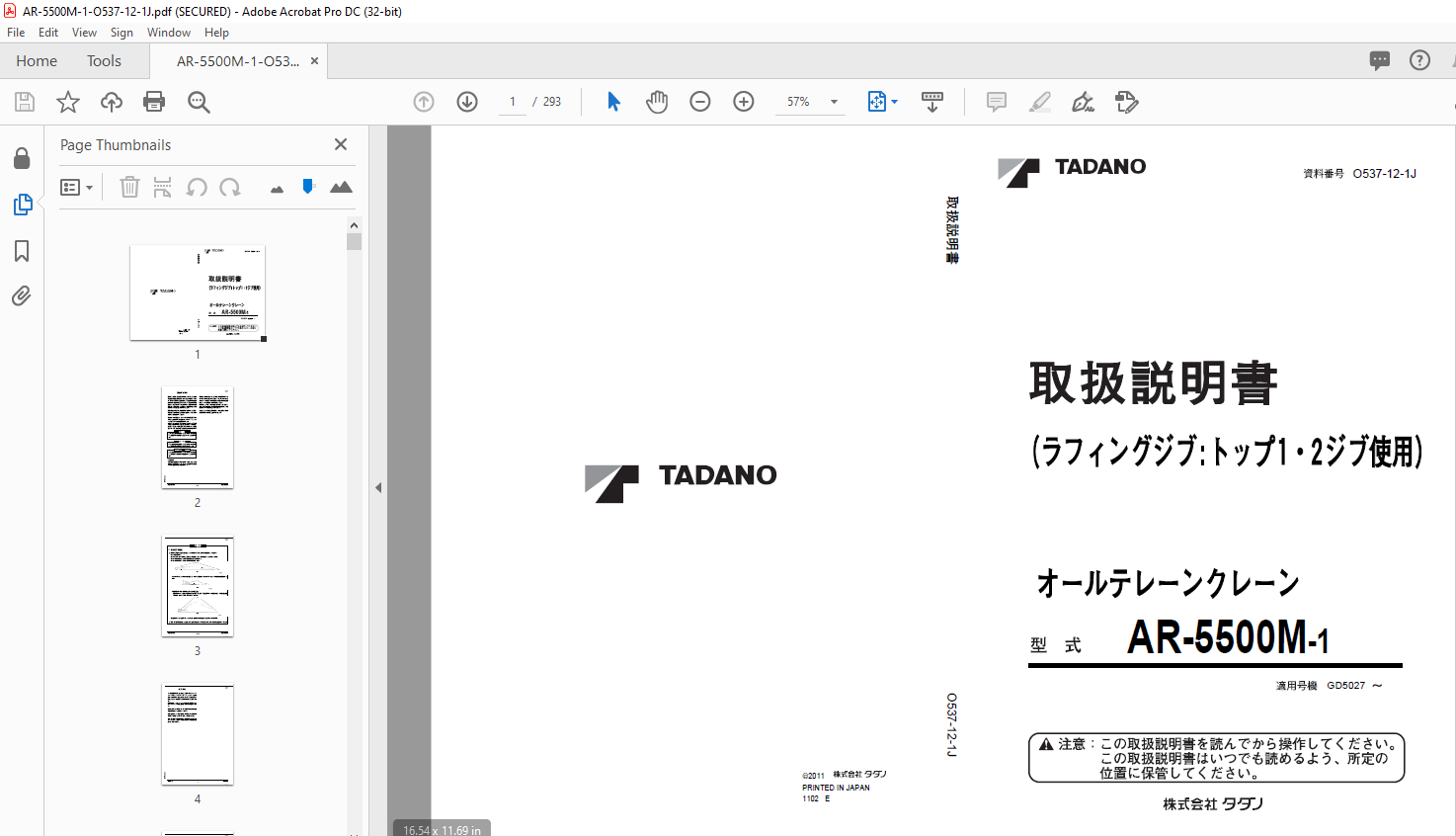
Task: Click the fit page icon
Action: pos(877,102)
